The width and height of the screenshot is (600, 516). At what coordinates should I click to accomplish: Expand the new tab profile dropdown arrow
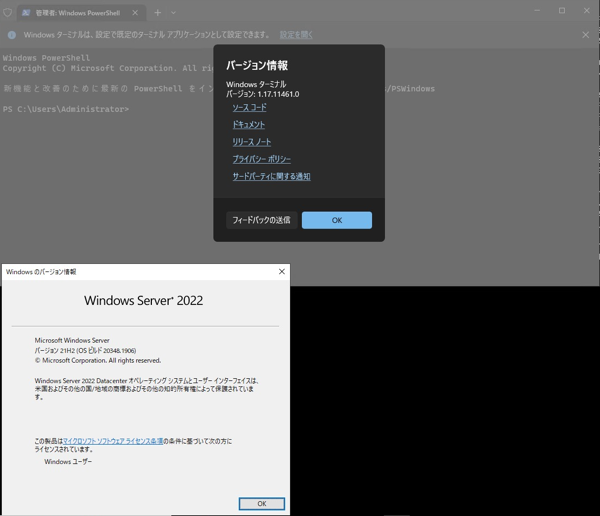coord(173,13)
